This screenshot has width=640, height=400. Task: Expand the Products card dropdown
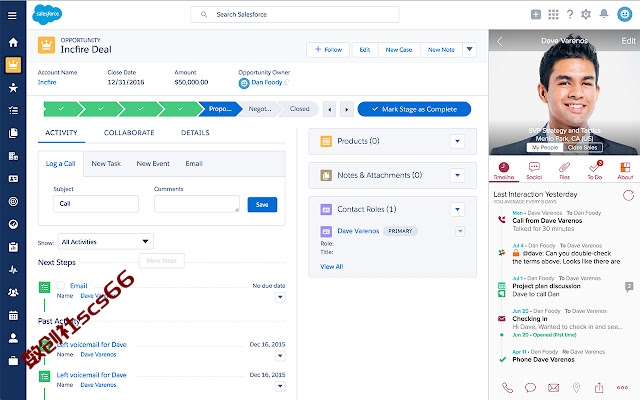[x=457, y=141]
